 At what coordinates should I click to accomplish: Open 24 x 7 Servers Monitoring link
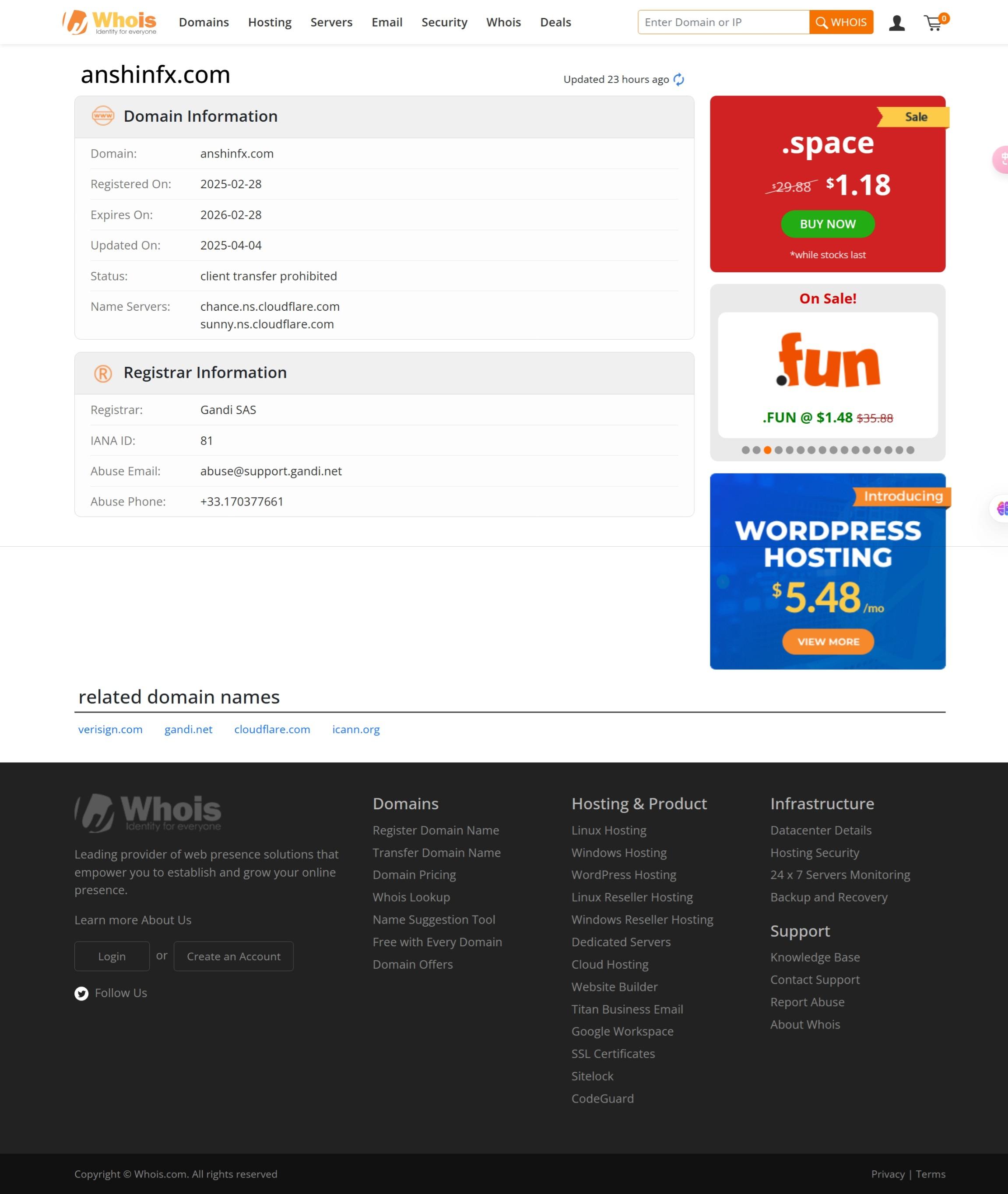click(840, 874)
